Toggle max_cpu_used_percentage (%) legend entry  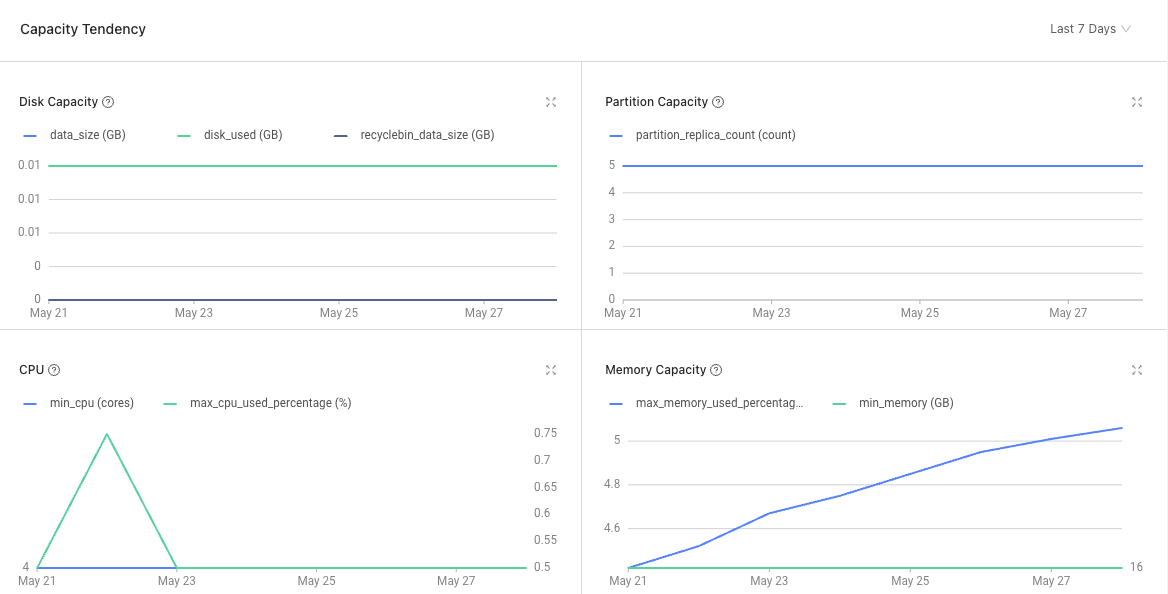257,403
